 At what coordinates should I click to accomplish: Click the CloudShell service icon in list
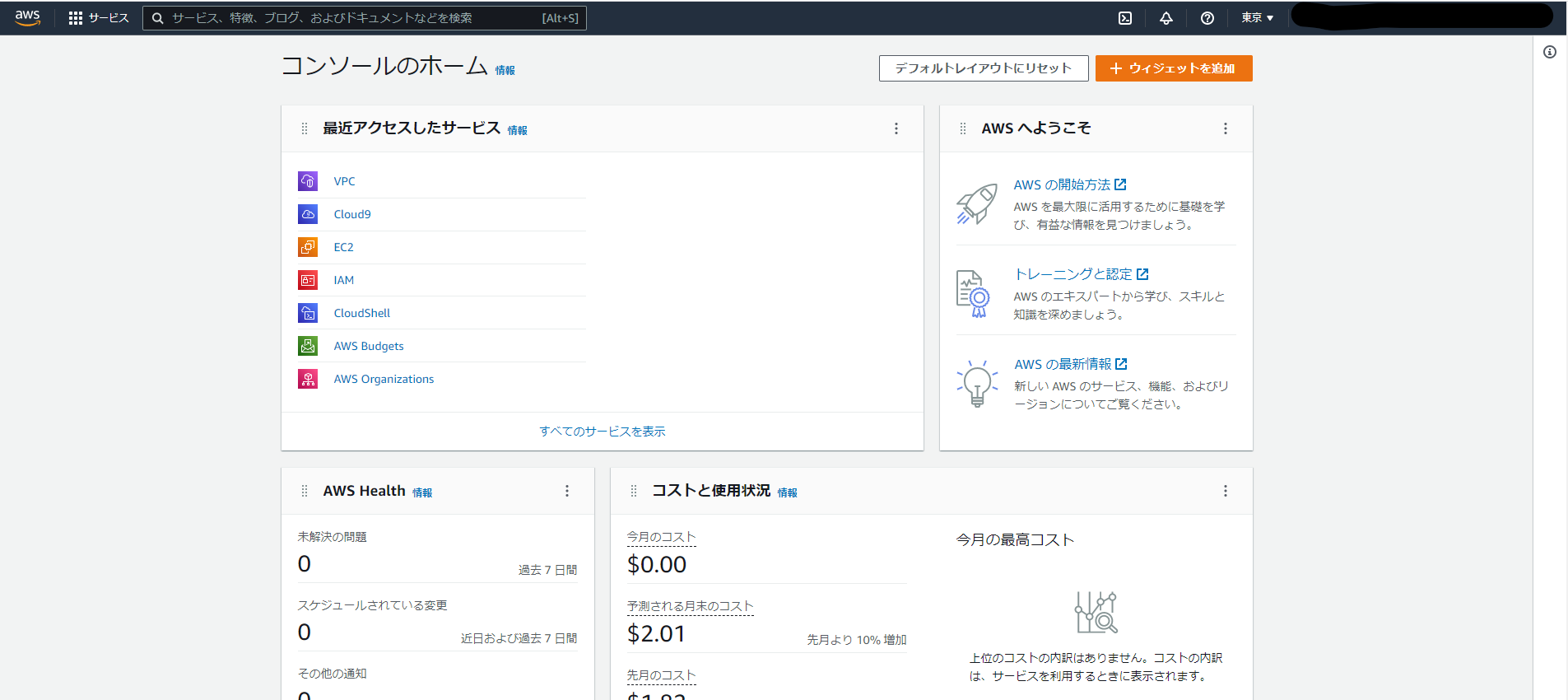click(308, 313)
